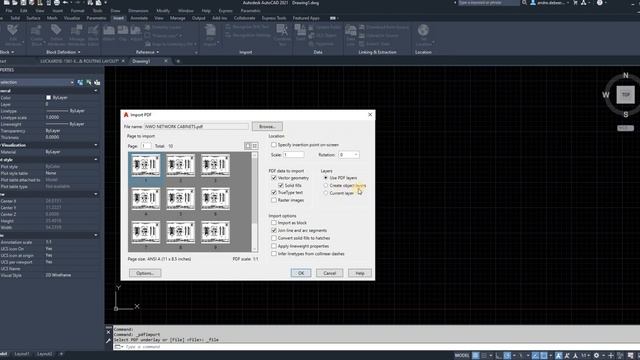Open Help from the Import PDF dialog
640x360 pixels.
(x=360, y=273)
